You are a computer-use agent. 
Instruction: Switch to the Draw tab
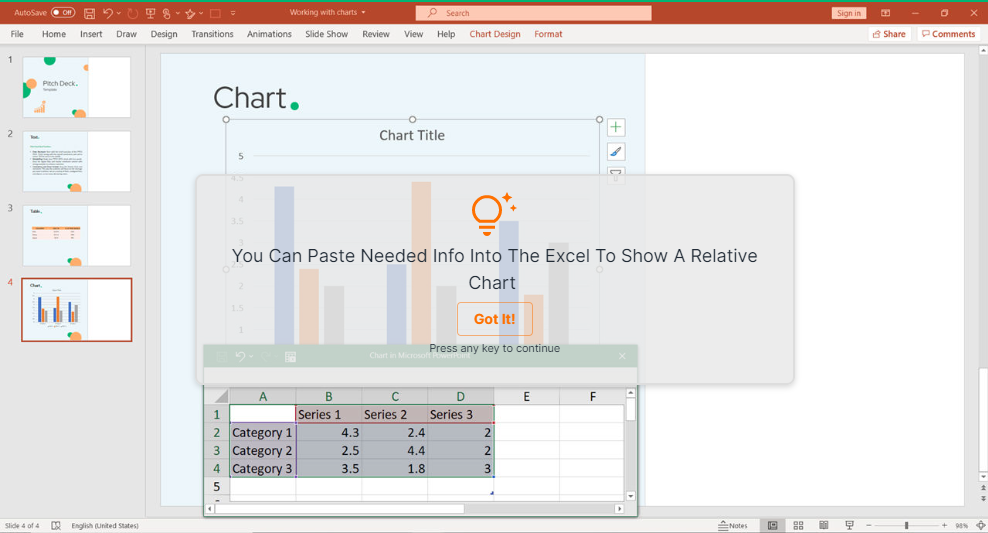click(126, 34)
